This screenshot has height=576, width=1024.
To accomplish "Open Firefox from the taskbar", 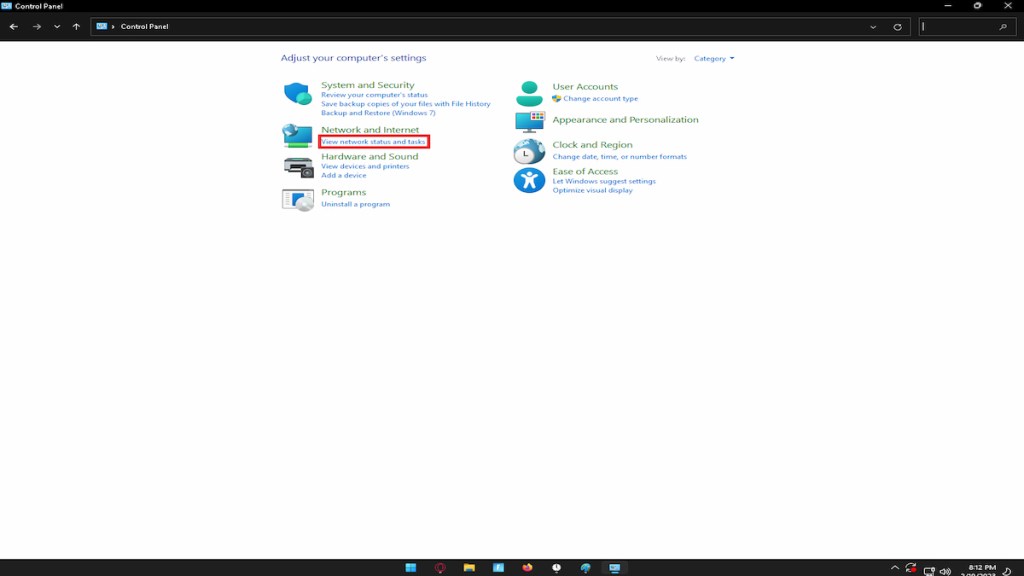I will 527,568.
